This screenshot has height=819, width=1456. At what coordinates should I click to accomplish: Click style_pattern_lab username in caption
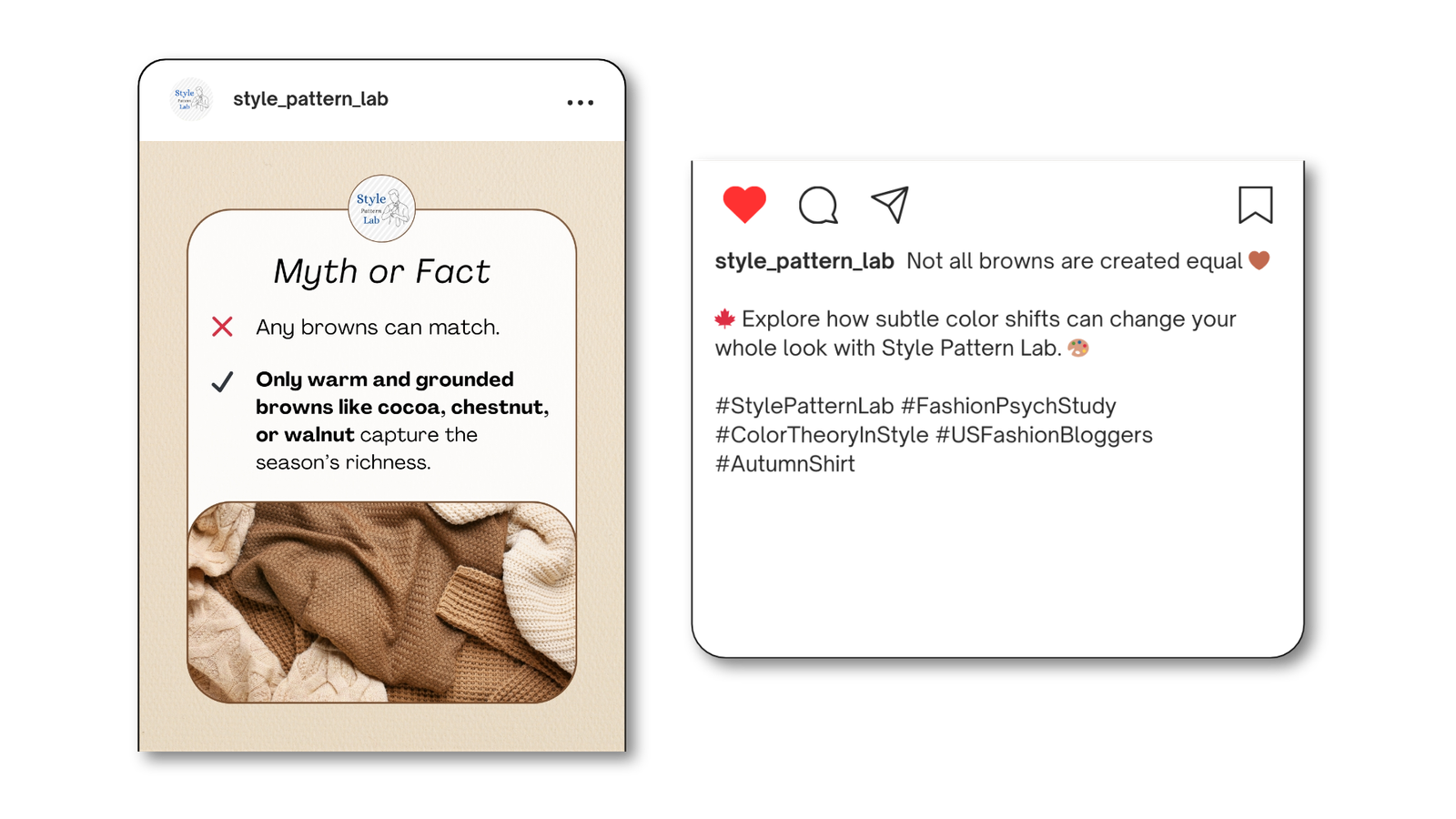click(804, 261)
